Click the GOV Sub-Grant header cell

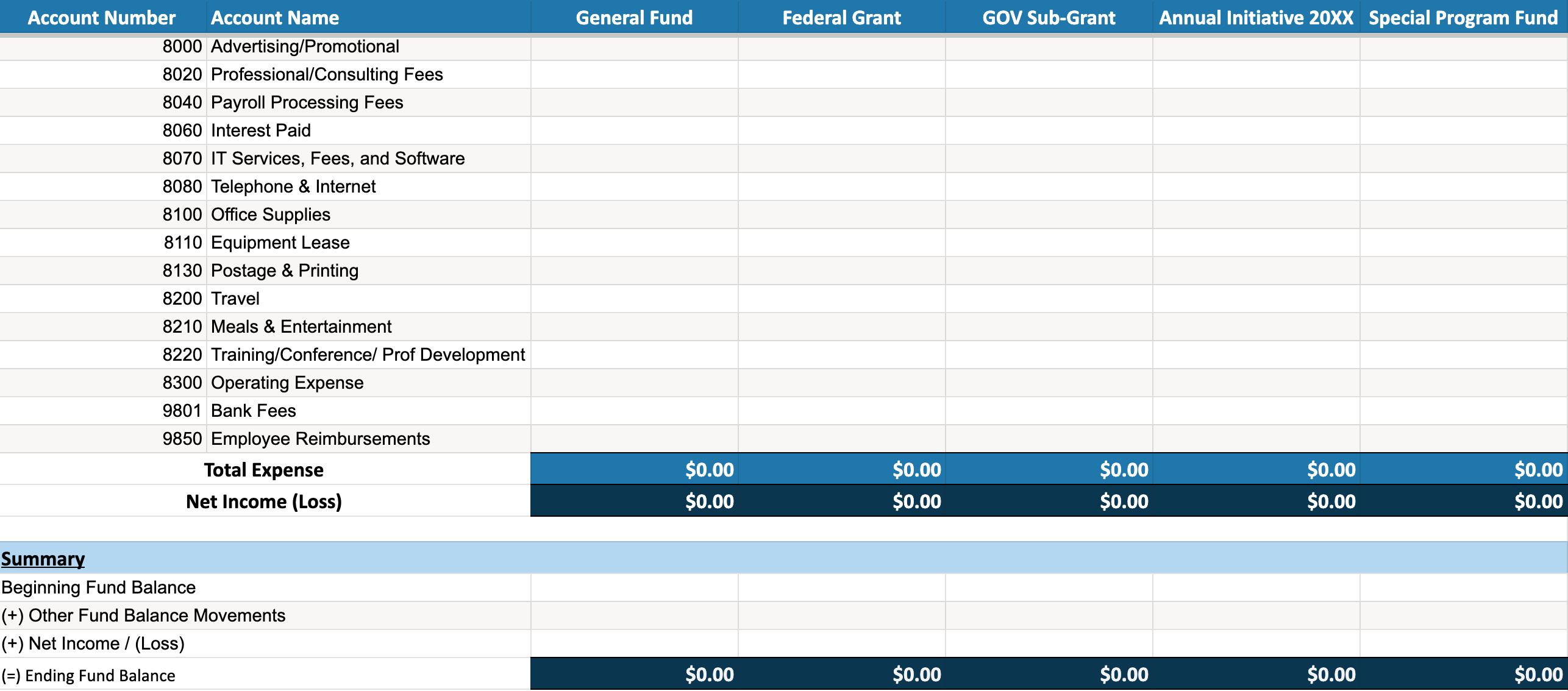coord(1049,18)
